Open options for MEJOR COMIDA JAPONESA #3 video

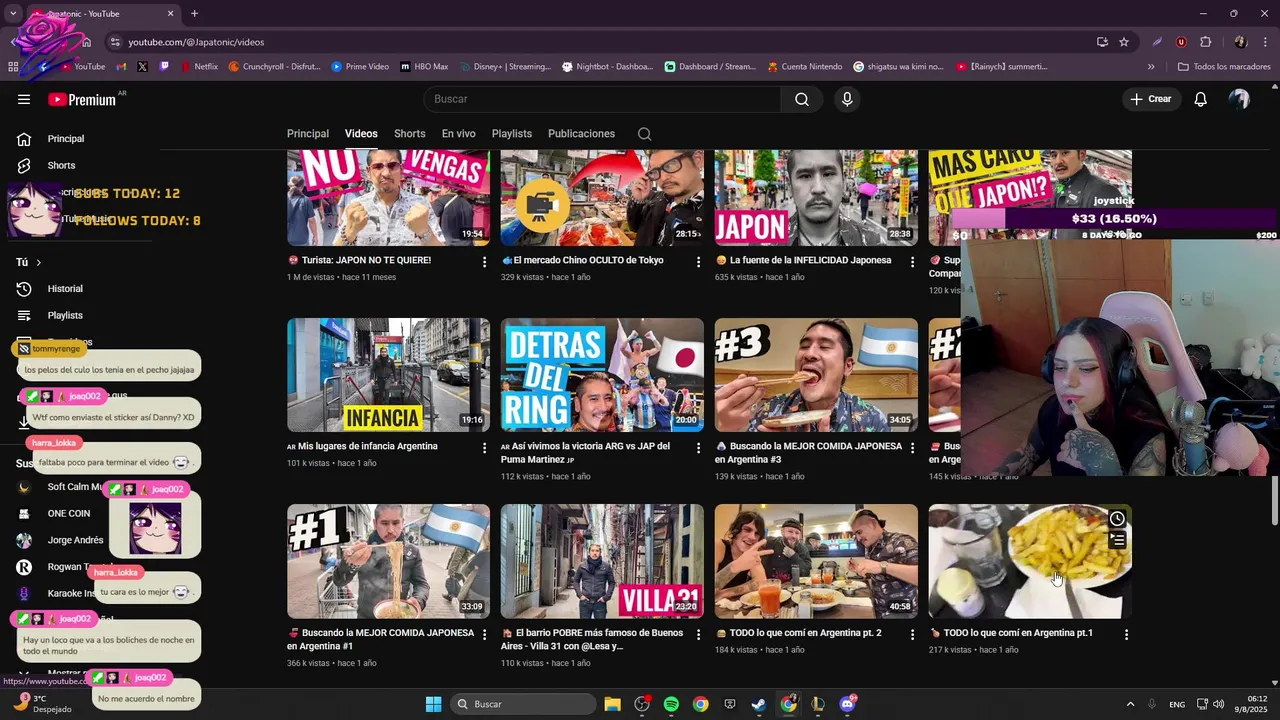click(x=912, y=448)
